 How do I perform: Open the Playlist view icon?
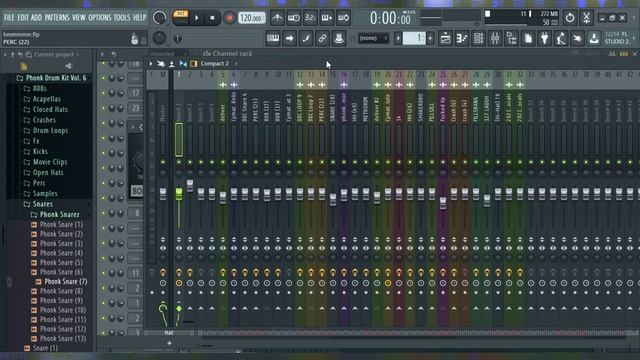point(446,38)
